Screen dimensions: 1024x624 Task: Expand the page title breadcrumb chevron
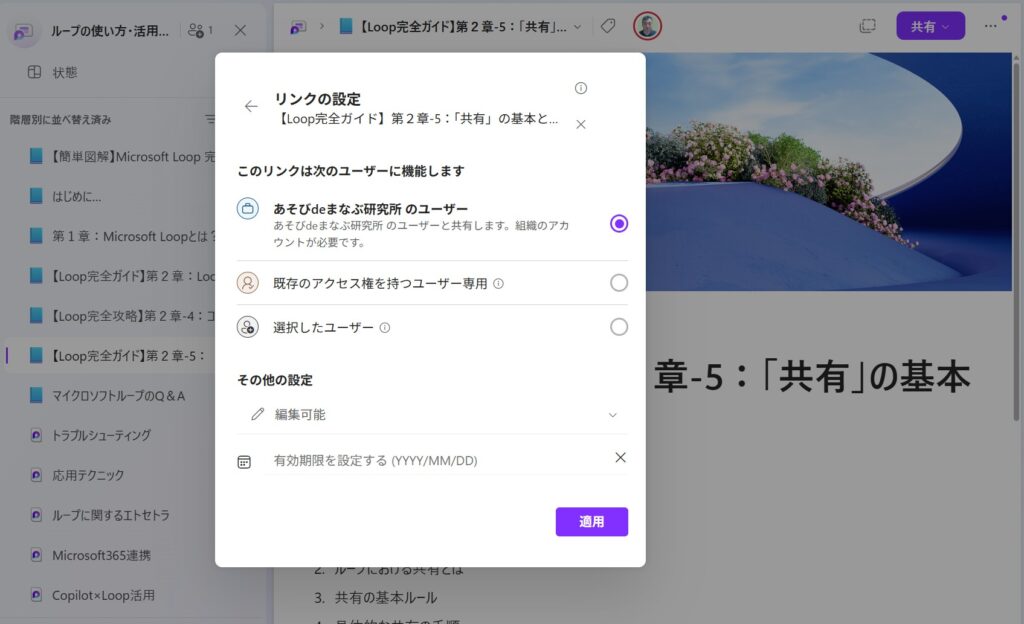(x=577, y=27)
